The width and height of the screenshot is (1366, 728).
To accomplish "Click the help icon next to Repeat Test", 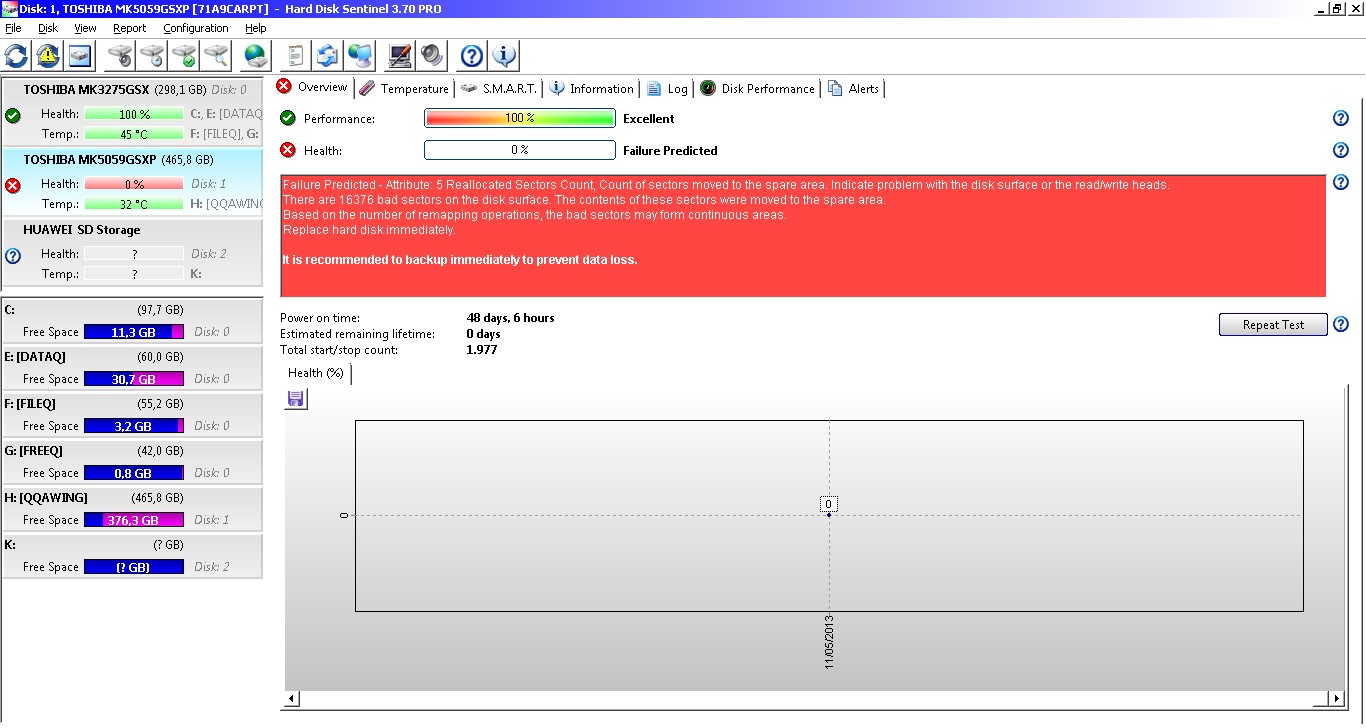I will [1341, 325].
